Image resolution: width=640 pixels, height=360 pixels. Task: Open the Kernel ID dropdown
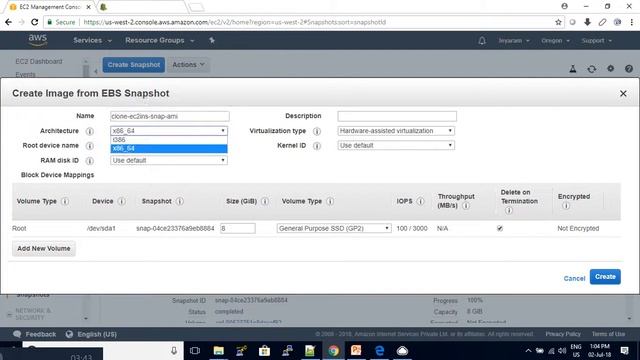[396, 145]
